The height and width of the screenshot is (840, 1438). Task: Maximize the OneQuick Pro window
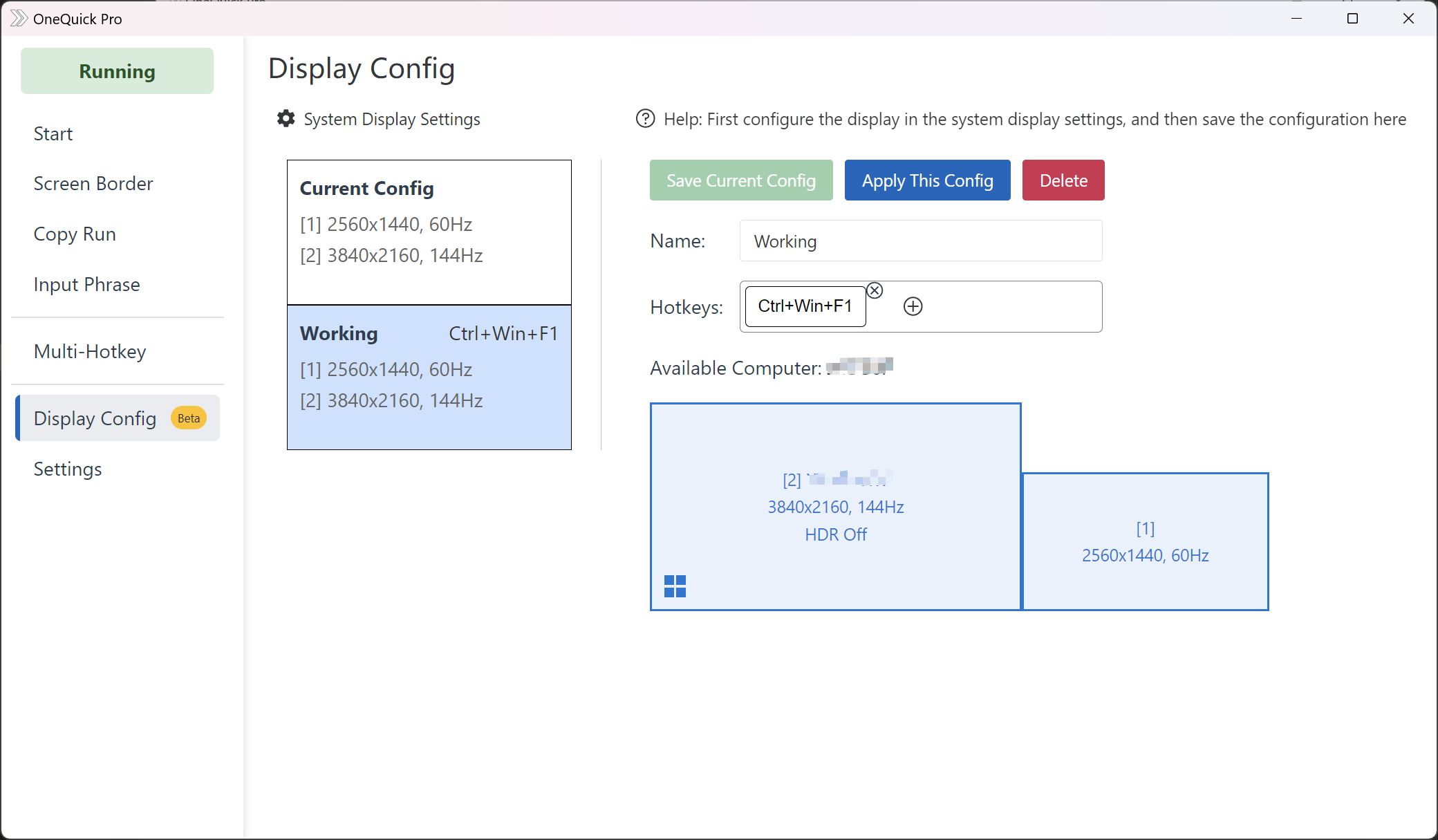(x=1353, y=19)
